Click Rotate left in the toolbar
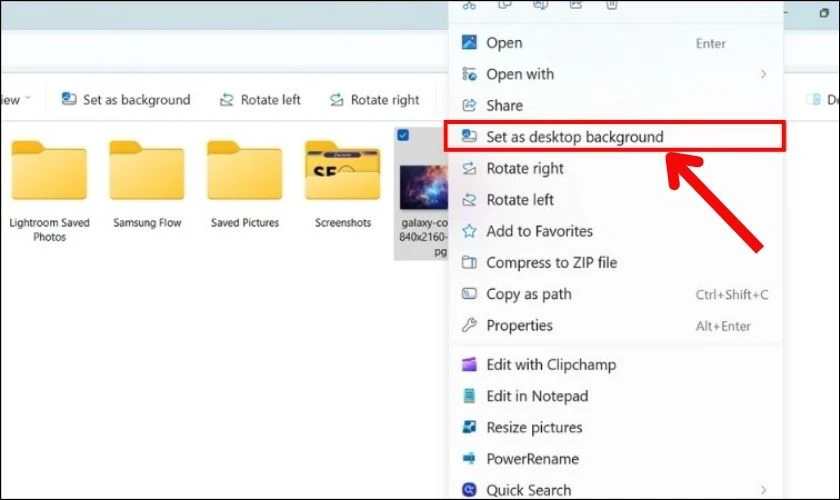Image resolution: width=840 pixels, height=500 pixels. coord(259,100)
